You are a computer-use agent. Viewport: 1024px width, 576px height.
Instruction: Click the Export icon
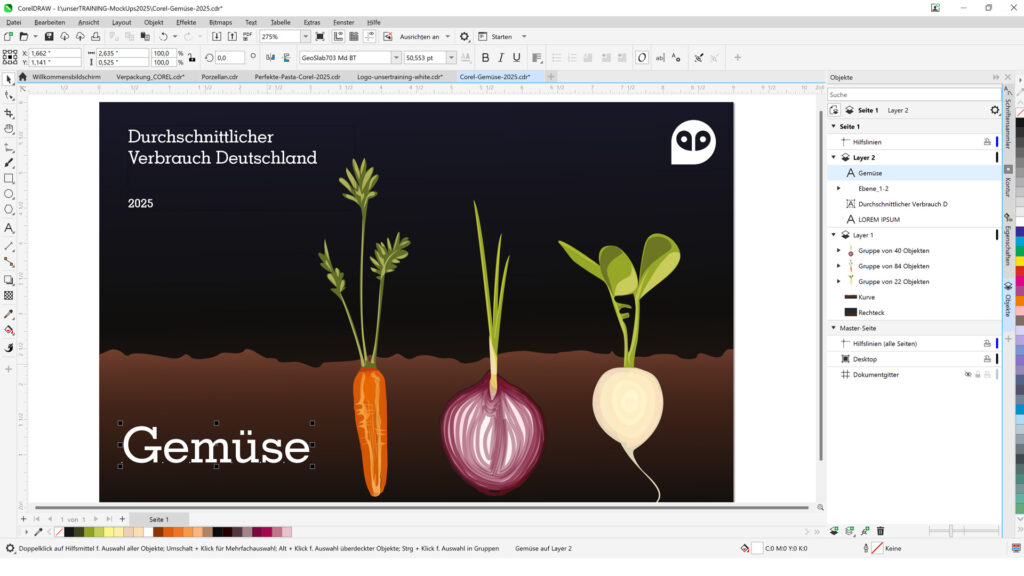[232, 37]
